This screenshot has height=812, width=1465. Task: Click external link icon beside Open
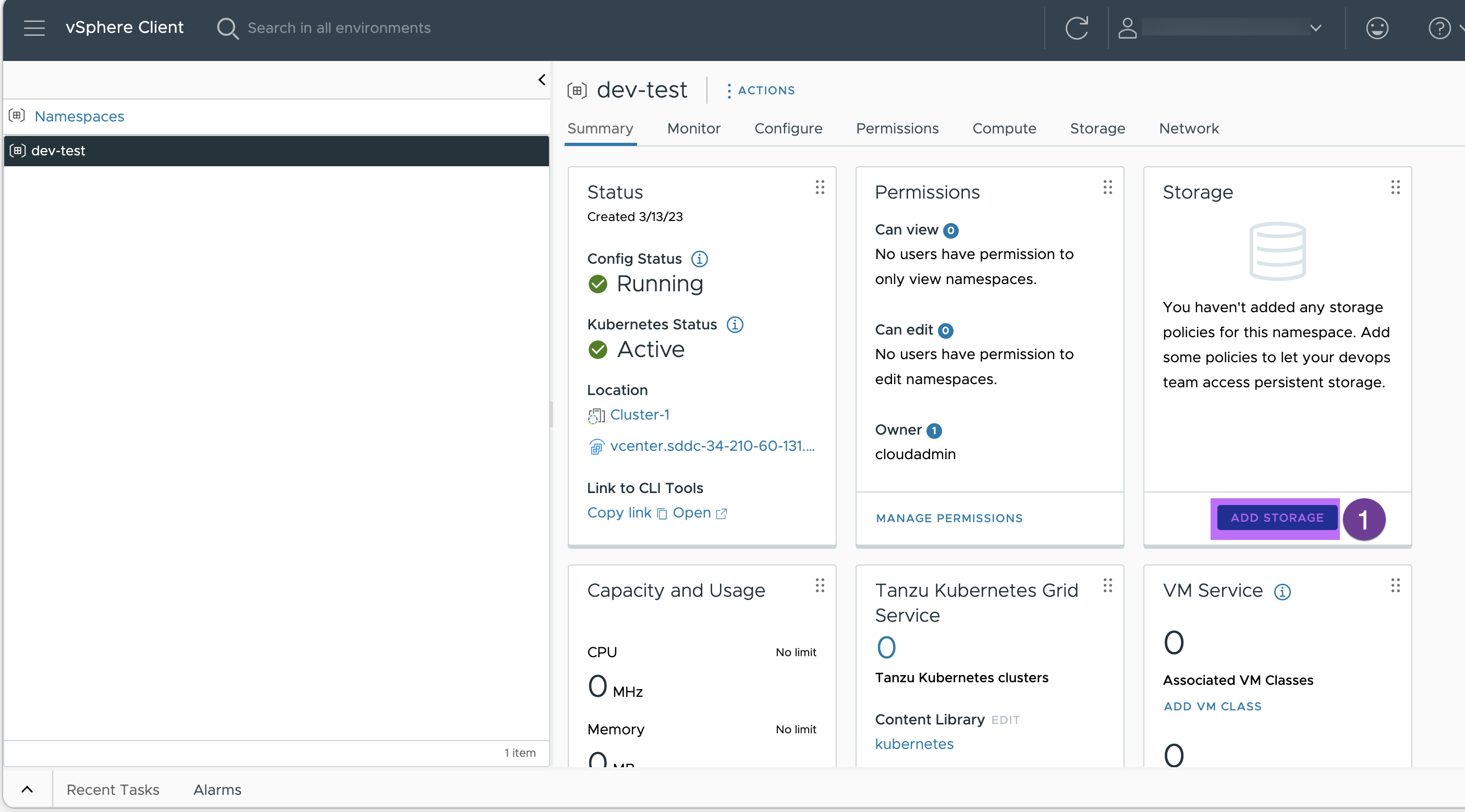721,513
